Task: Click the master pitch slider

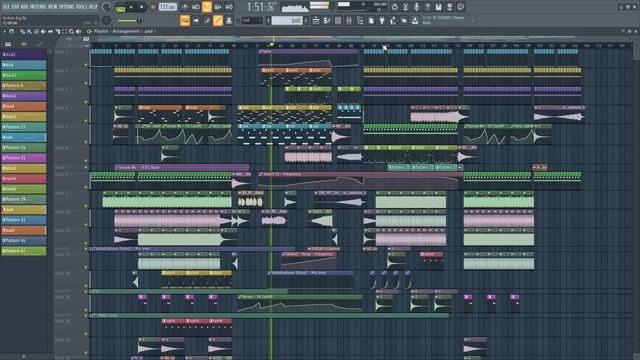Action: [x=129, y=21]
